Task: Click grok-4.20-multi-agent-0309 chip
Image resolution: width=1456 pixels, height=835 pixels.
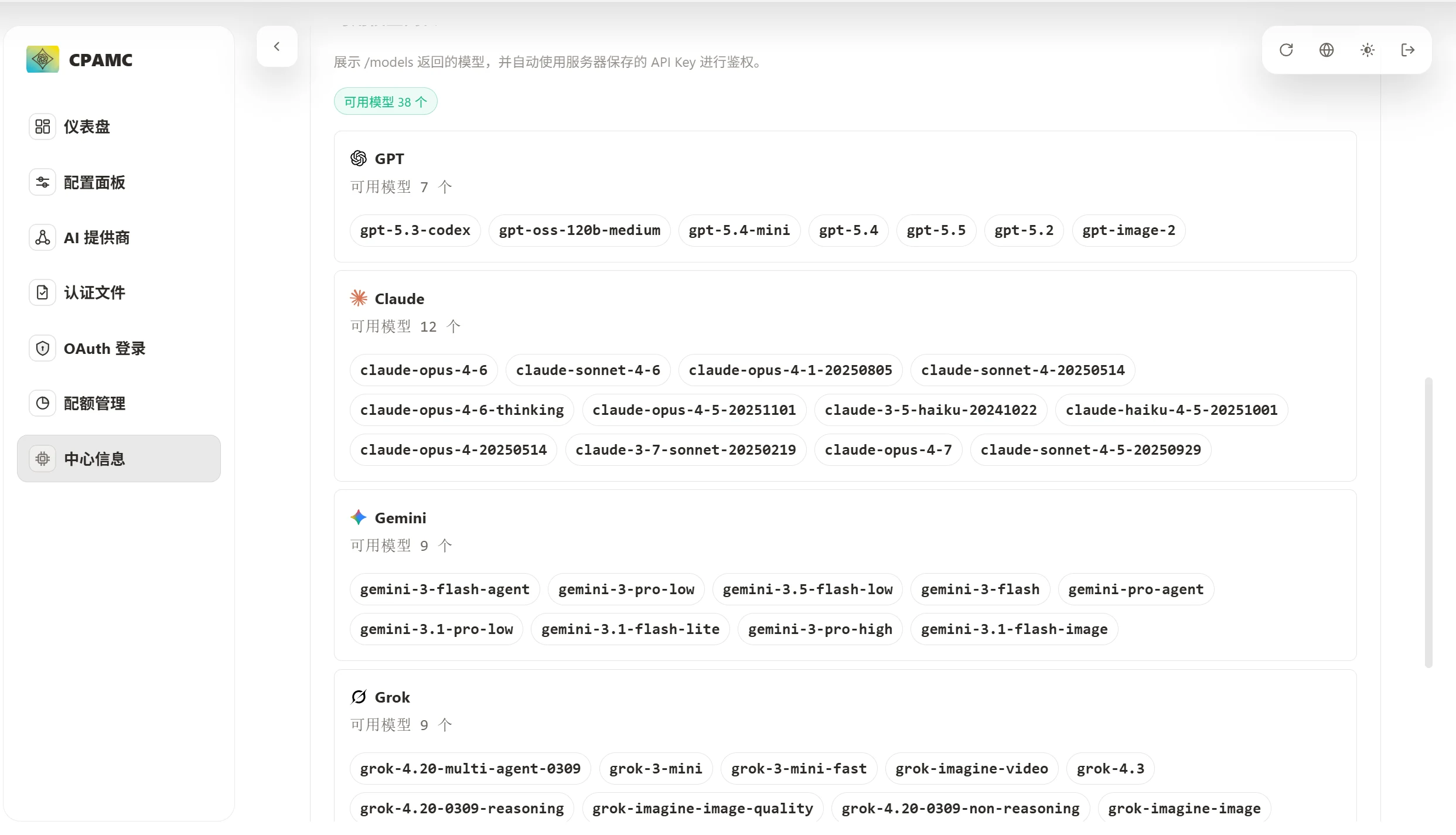Action: (x=470, y=768)
